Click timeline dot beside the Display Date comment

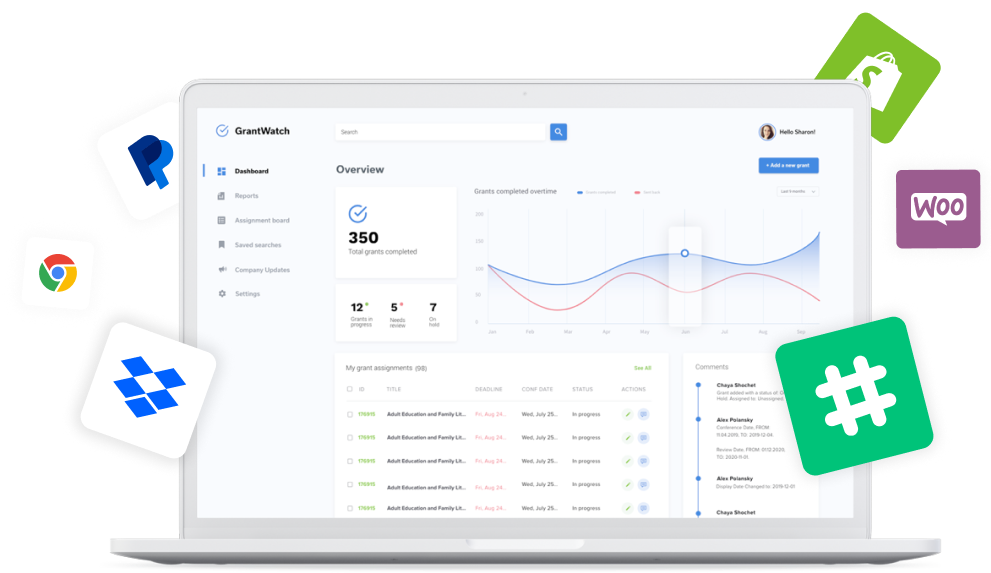(x=698, y=479)
